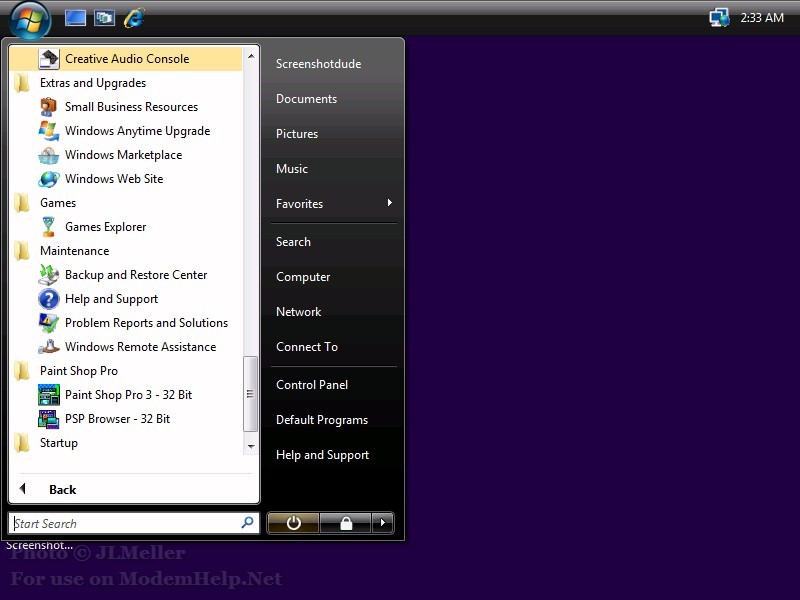The height and width of the screenshot is (600, 800).
Task: Open Pictures from the Start menu
Action: (297, 134)
